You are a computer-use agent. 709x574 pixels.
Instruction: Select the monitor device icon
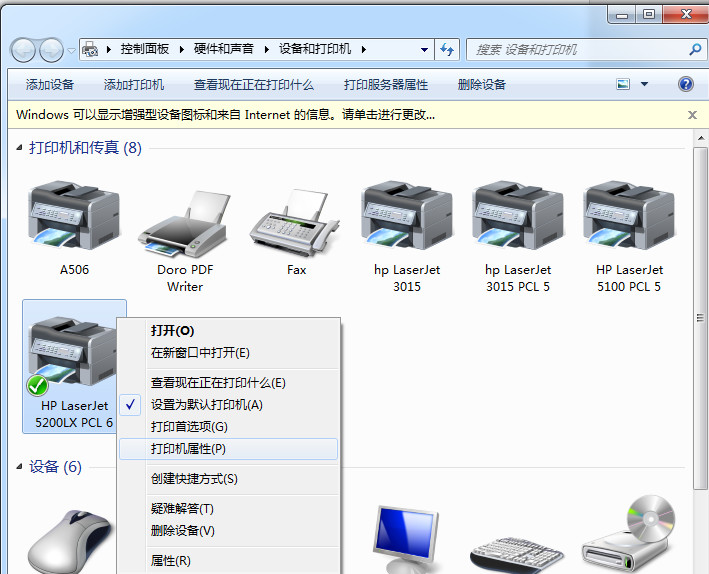406,540
